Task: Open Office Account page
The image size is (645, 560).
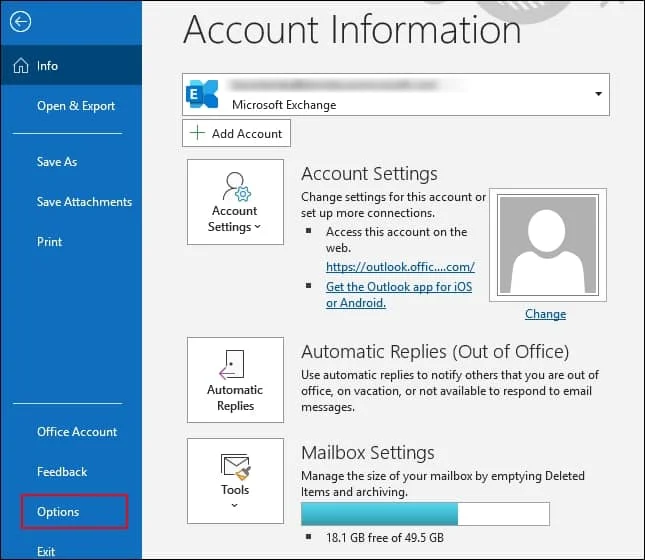Action: [x=77, y=432]
